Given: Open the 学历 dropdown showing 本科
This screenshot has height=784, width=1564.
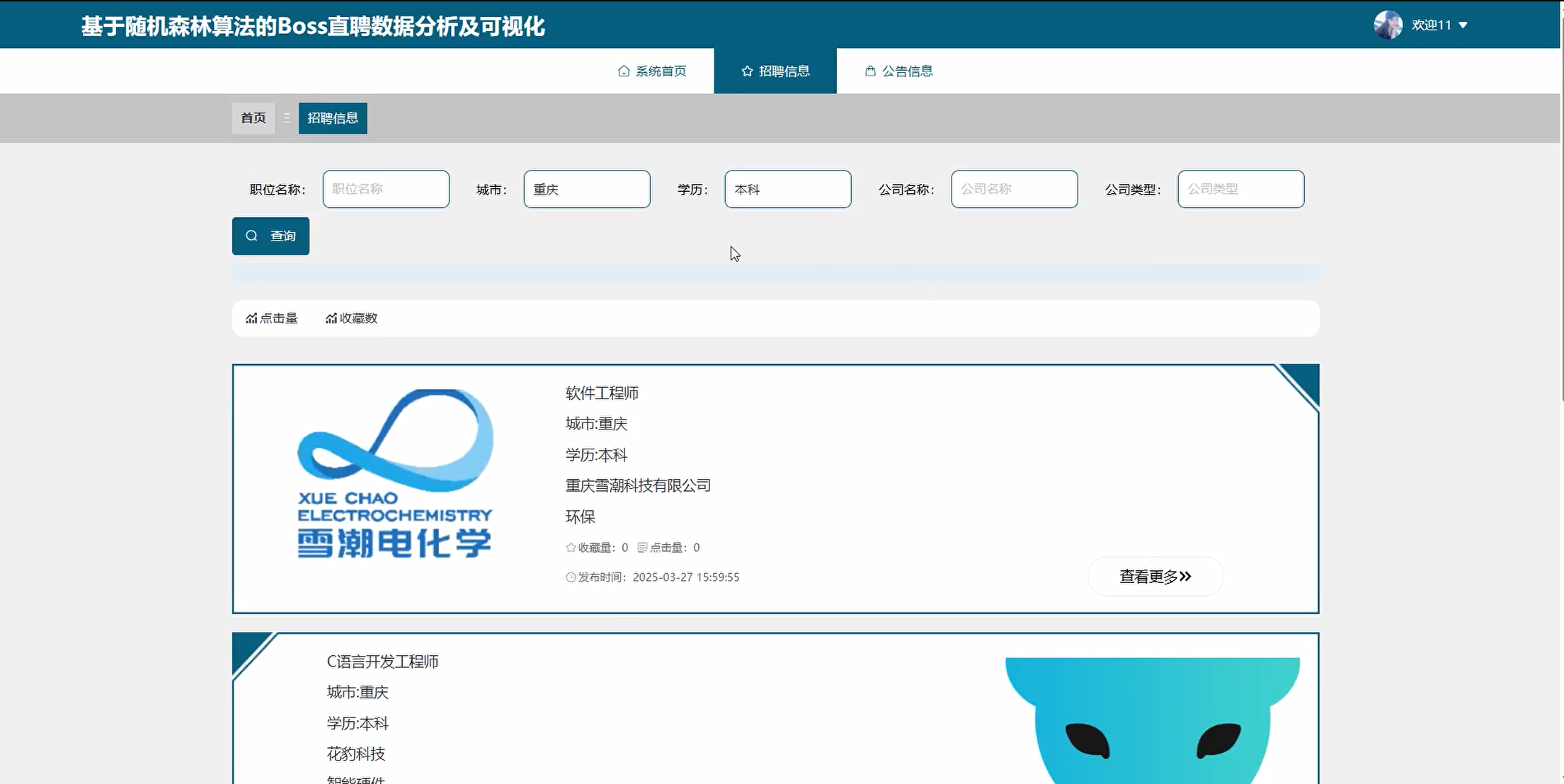Looking at the screenshot, I should tap(787, 189).
